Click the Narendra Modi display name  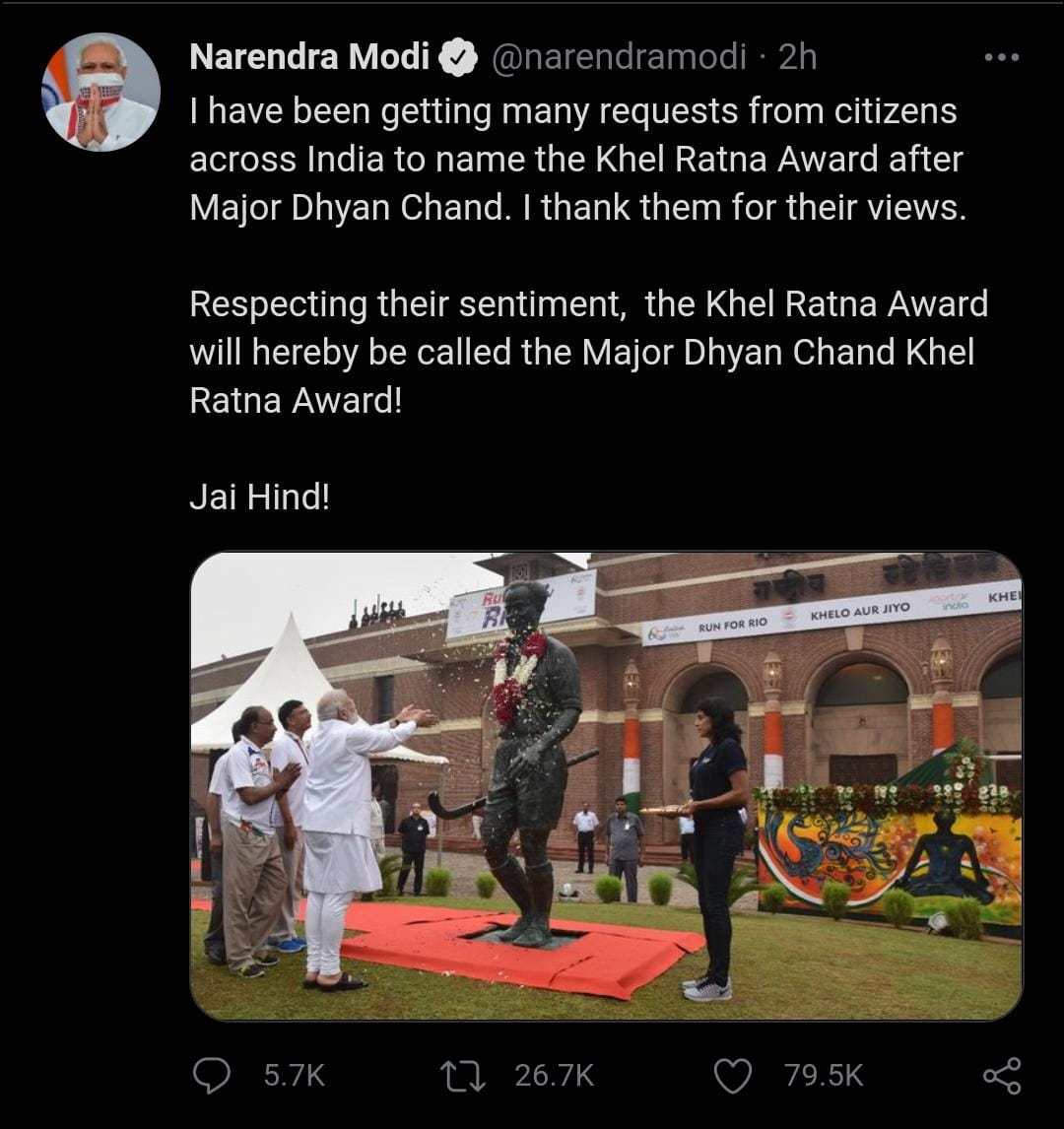coord(309,57)
